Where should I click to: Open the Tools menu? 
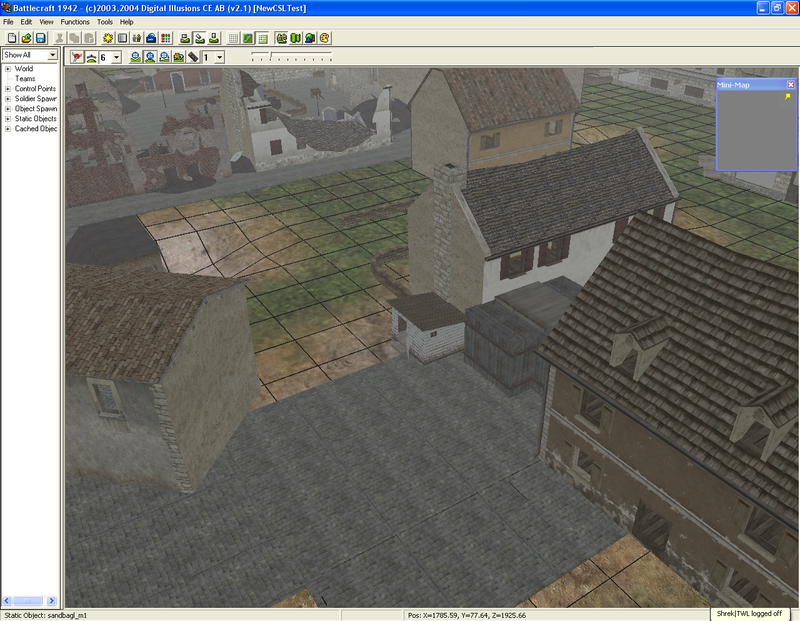tap(105, 22)
